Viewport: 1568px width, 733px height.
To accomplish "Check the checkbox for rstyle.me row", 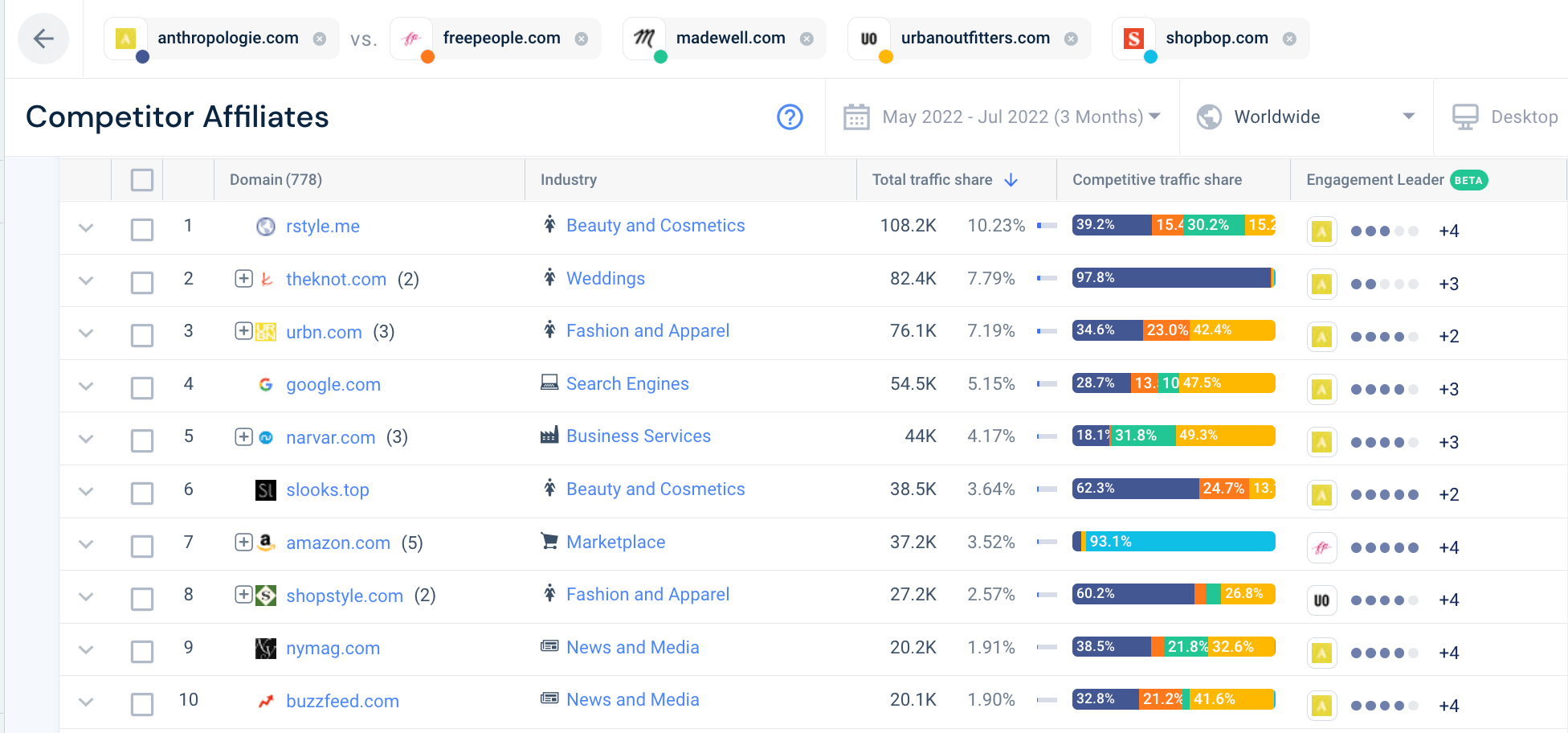I will click(x=141, y=229).
